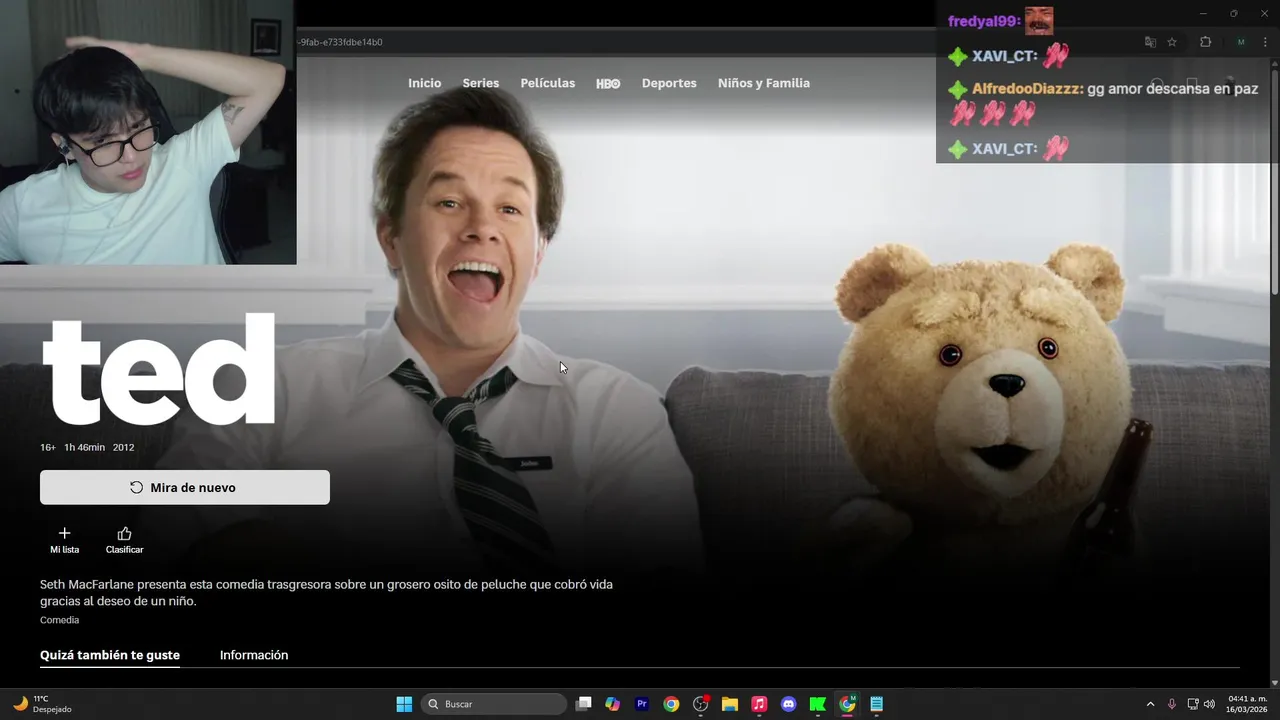The image size is (1280, 720).
Task: Open the Chrome profile M avatar
Action: [1241, 42]
